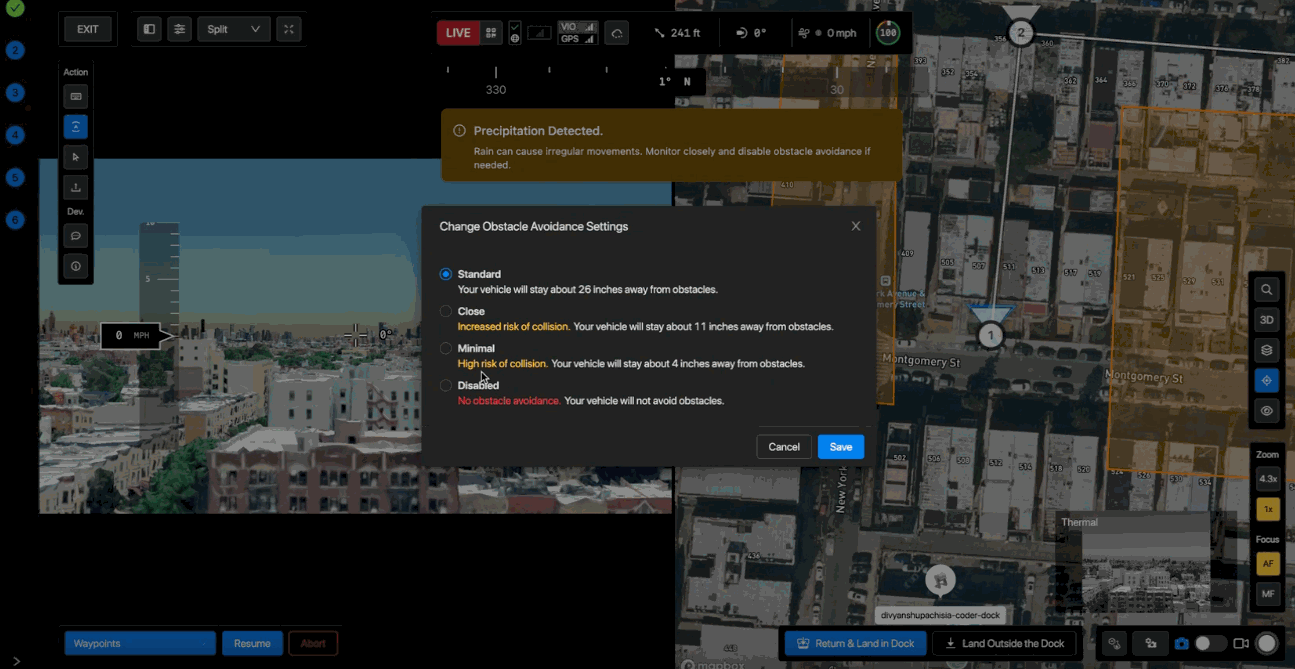Enable AF autofocus mode

(1268, 564)
